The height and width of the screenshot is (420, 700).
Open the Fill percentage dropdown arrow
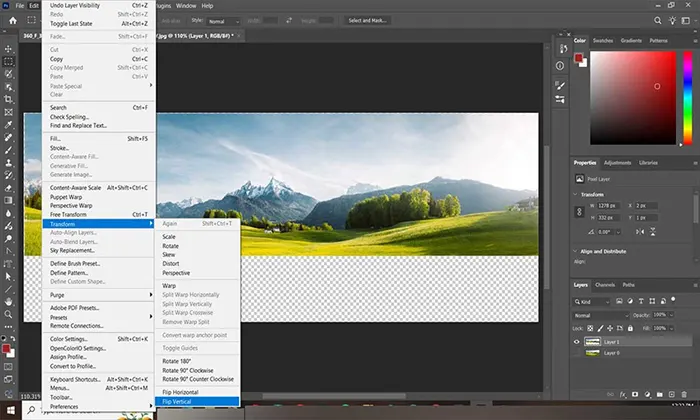671,328
